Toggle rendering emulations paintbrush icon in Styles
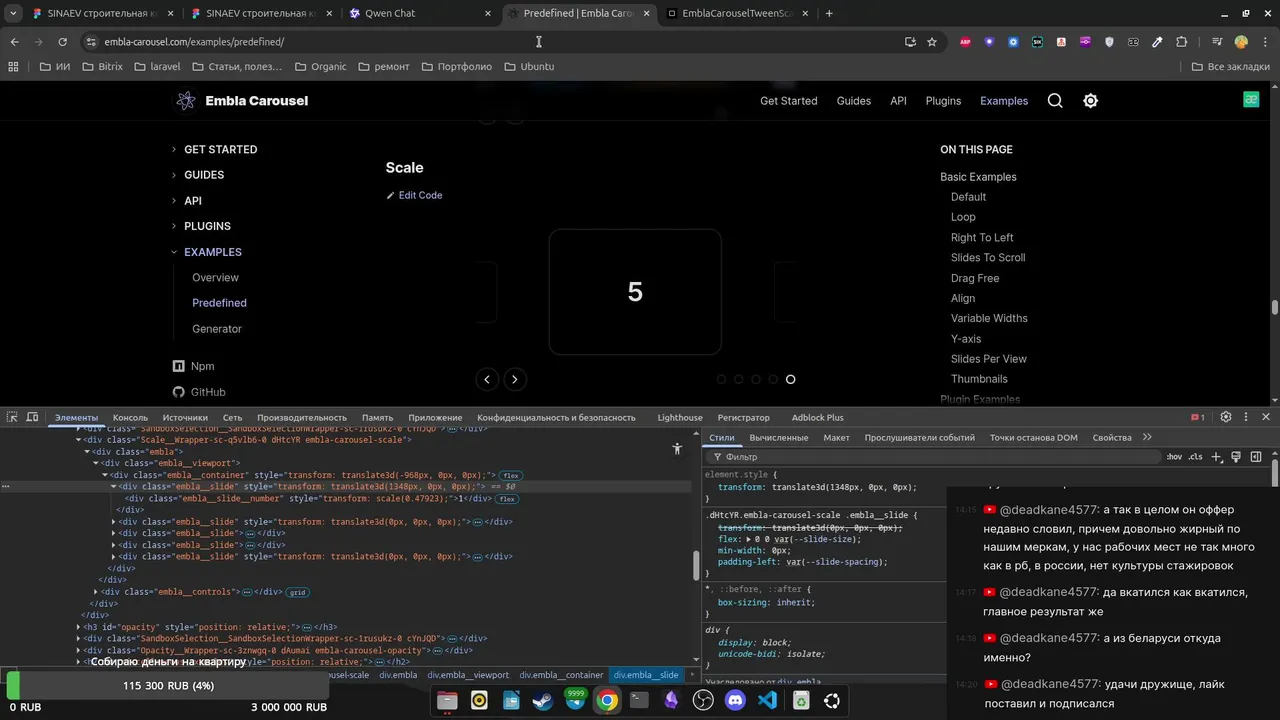 [x=1236, y=457]
